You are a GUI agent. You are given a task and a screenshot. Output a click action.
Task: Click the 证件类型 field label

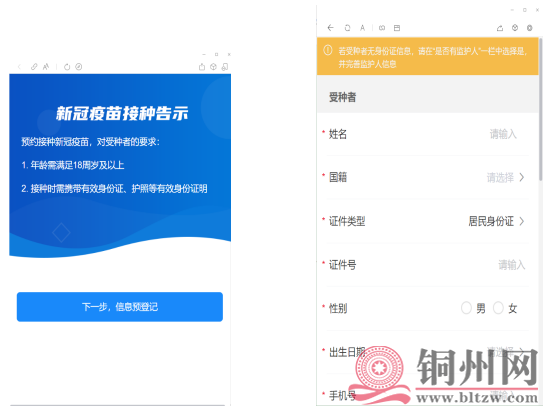pos(347,221)
